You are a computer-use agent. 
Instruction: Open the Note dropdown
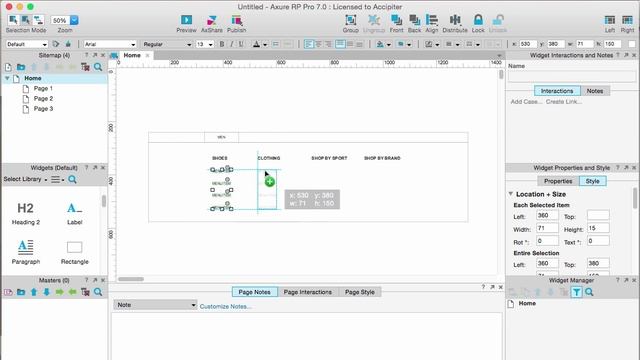tap(155, 305)
